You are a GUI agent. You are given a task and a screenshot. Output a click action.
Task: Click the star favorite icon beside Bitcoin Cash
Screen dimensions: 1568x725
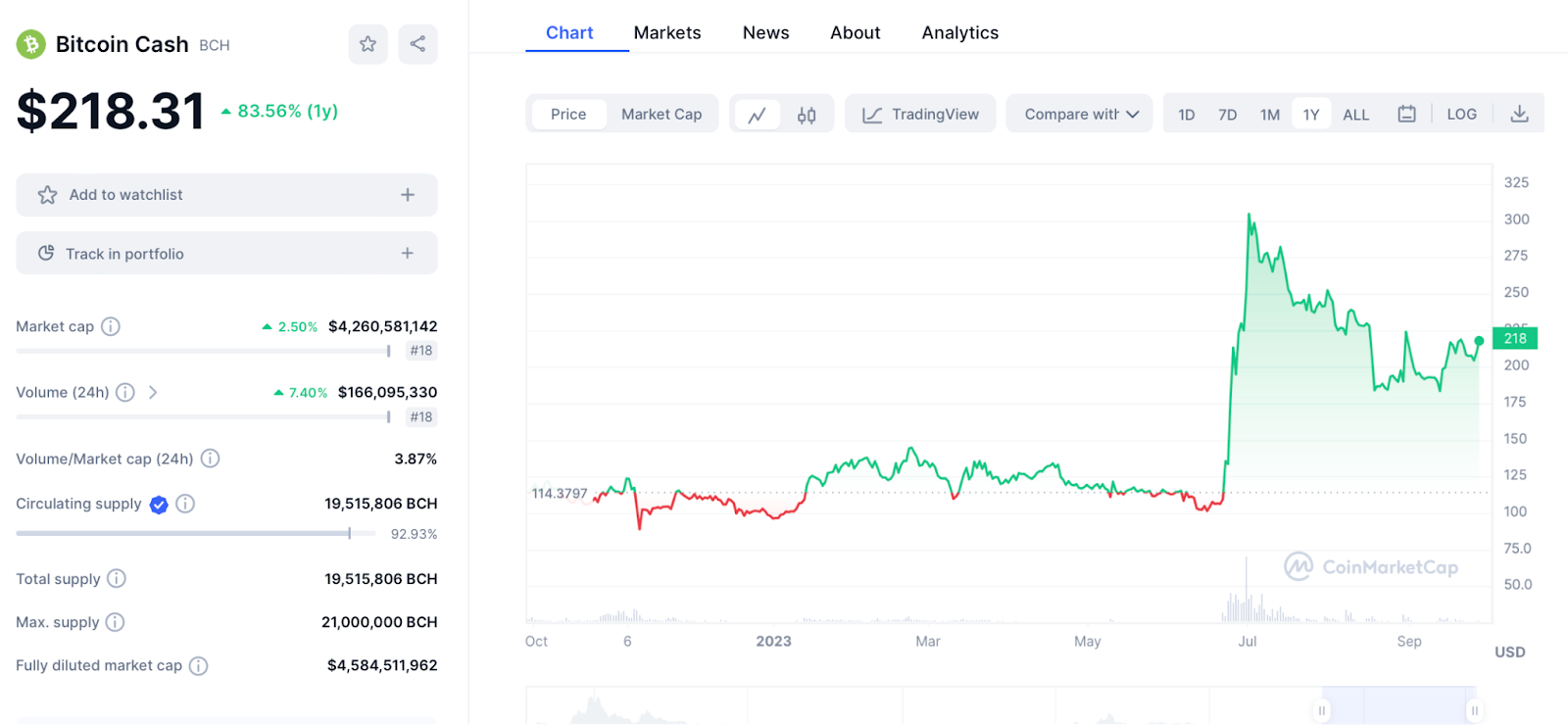pos(367,44)
